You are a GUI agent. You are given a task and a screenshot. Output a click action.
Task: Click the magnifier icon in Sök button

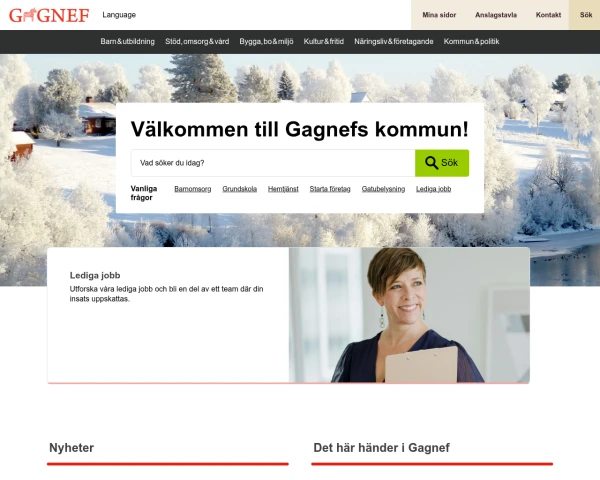[431, 163]
